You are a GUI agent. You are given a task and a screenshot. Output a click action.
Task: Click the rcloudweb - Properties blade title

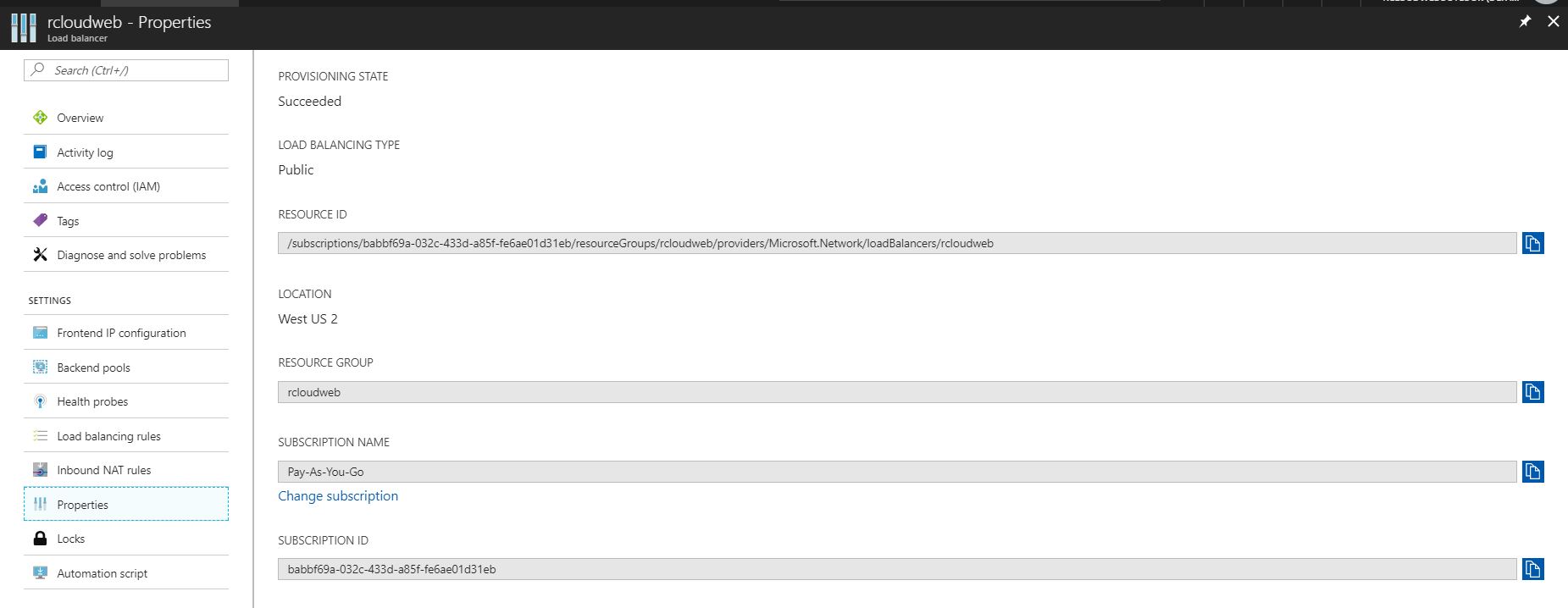130,22
